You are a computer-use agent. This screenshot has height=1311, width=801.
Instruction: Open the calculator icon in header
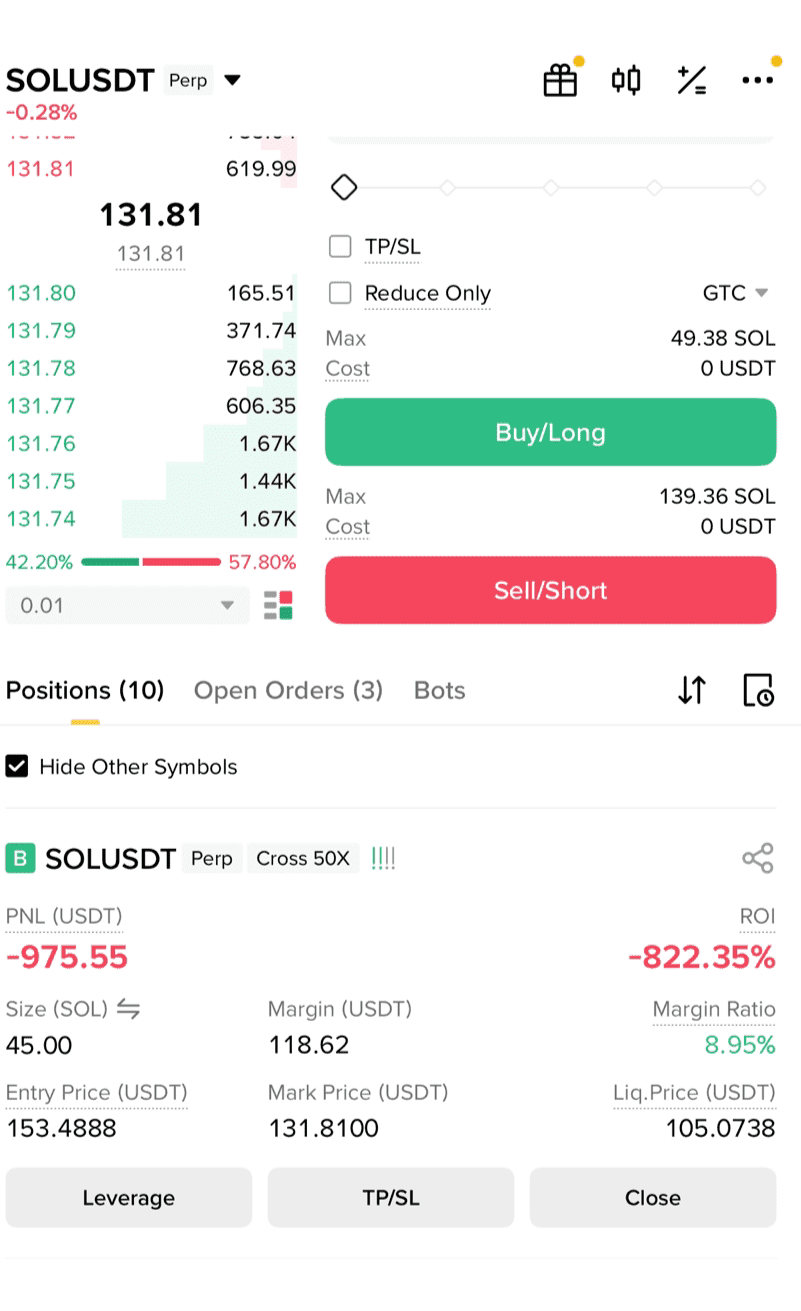[692, 80]
